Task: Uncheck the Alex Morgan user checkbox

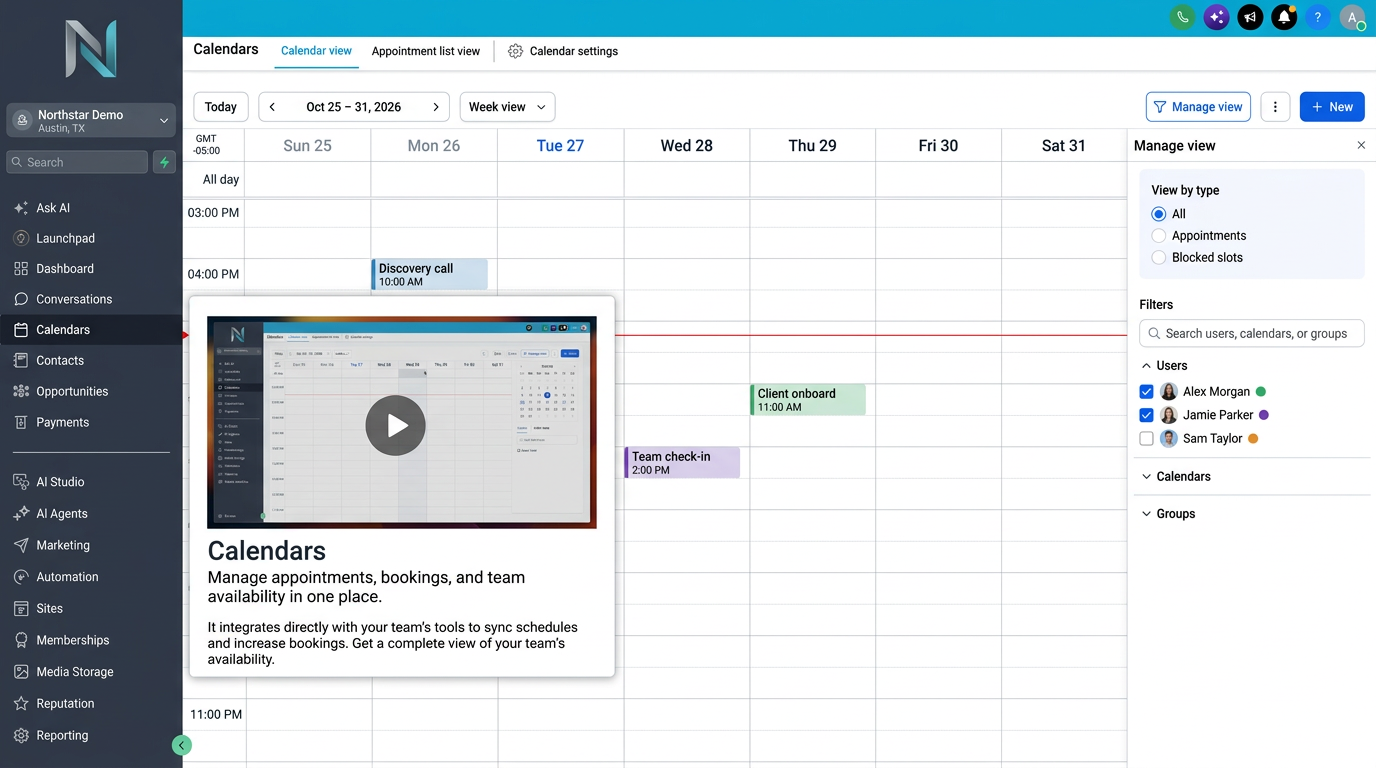Action: 1147,392
